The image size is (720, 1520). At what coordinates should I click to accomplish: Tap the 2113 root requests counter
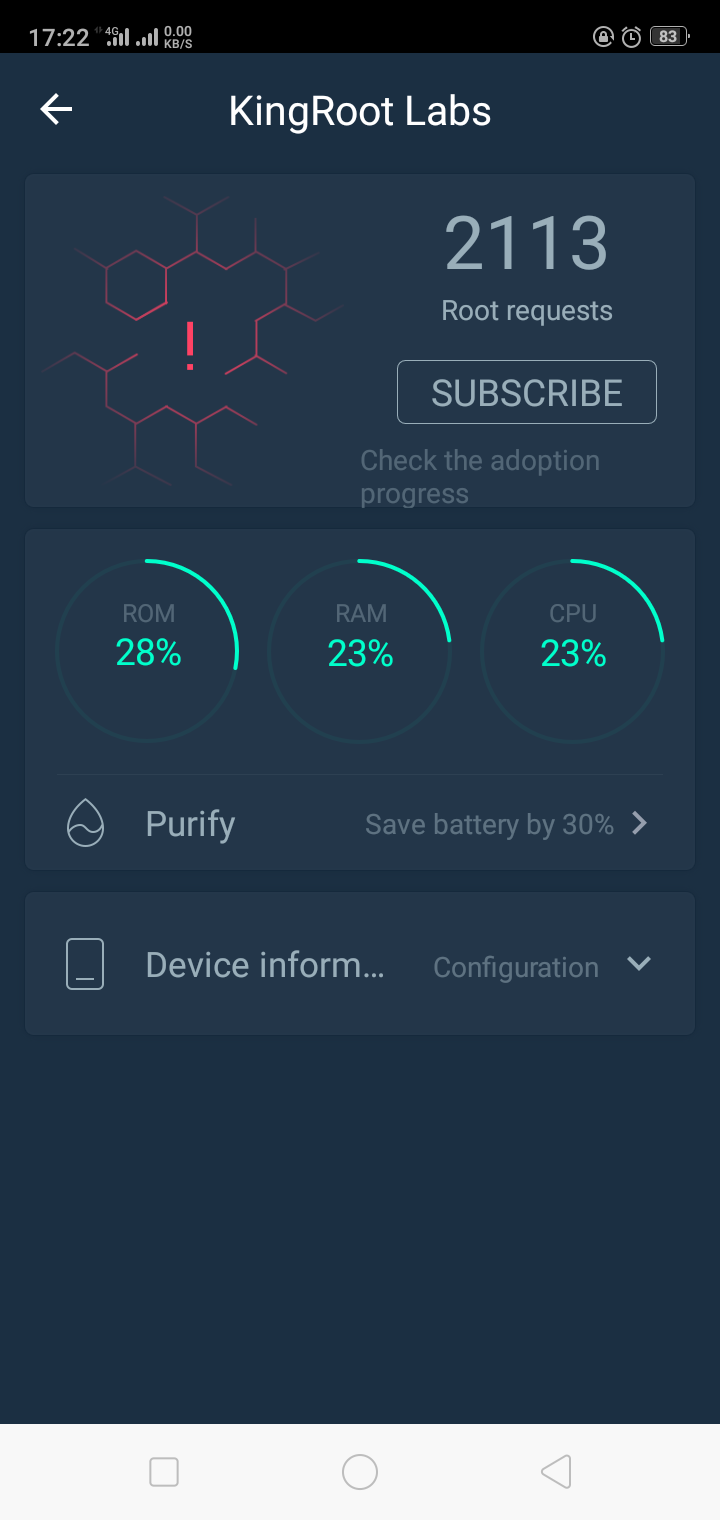point(526,243)
